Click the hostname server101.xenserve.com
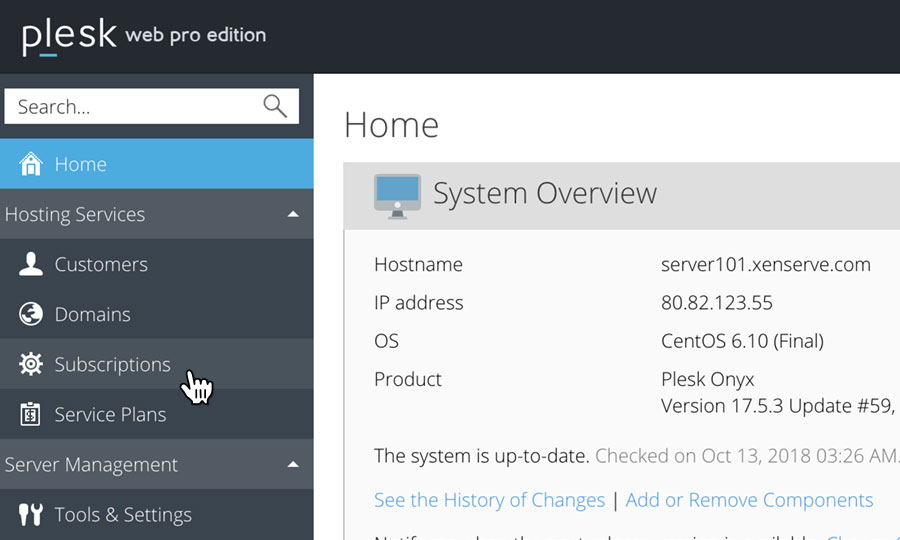 click(766, 265)
